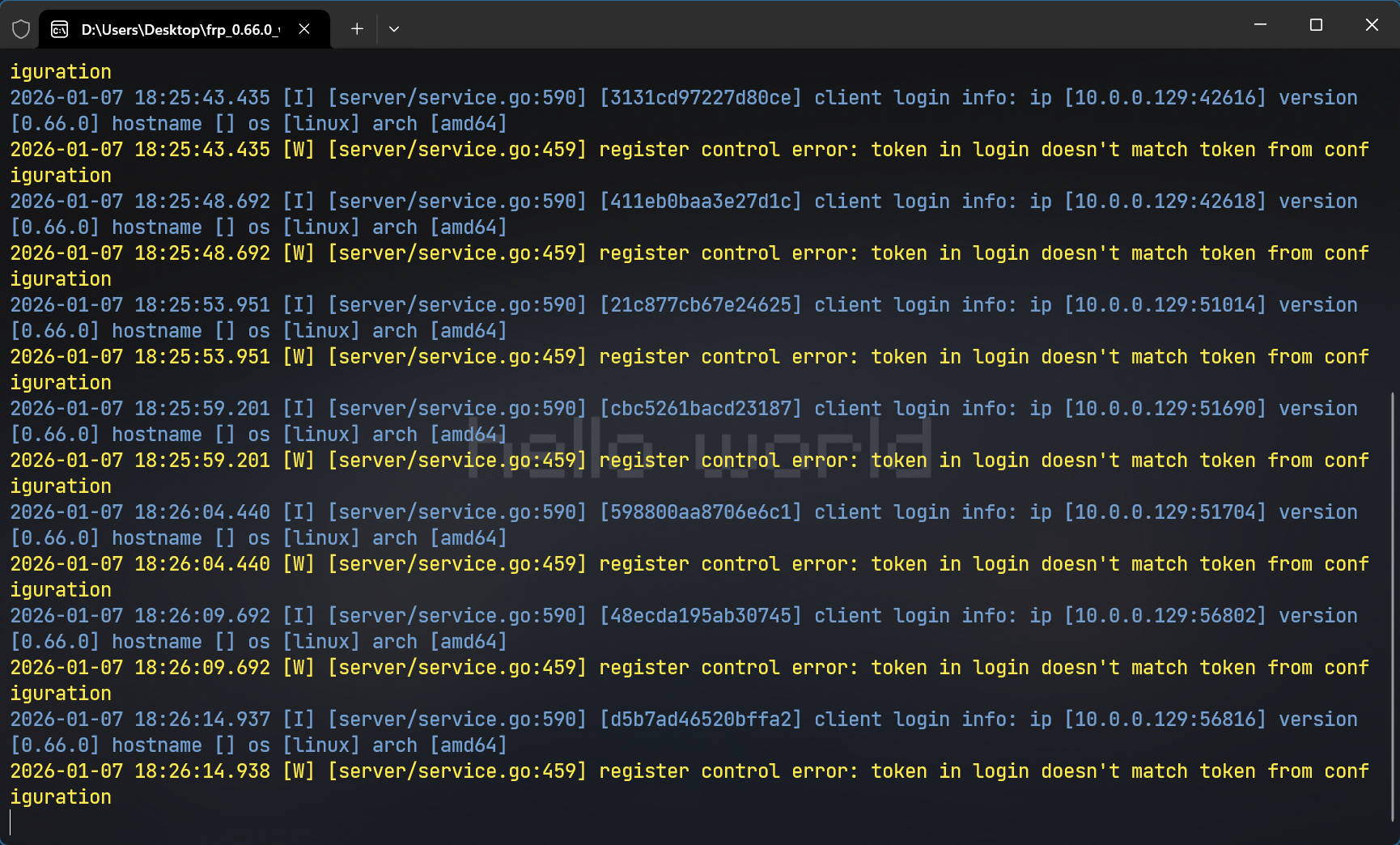Click the administrator shield icon
Image resolution: width=1400 pixels, height=845 pixels.
tap(21, 29)
